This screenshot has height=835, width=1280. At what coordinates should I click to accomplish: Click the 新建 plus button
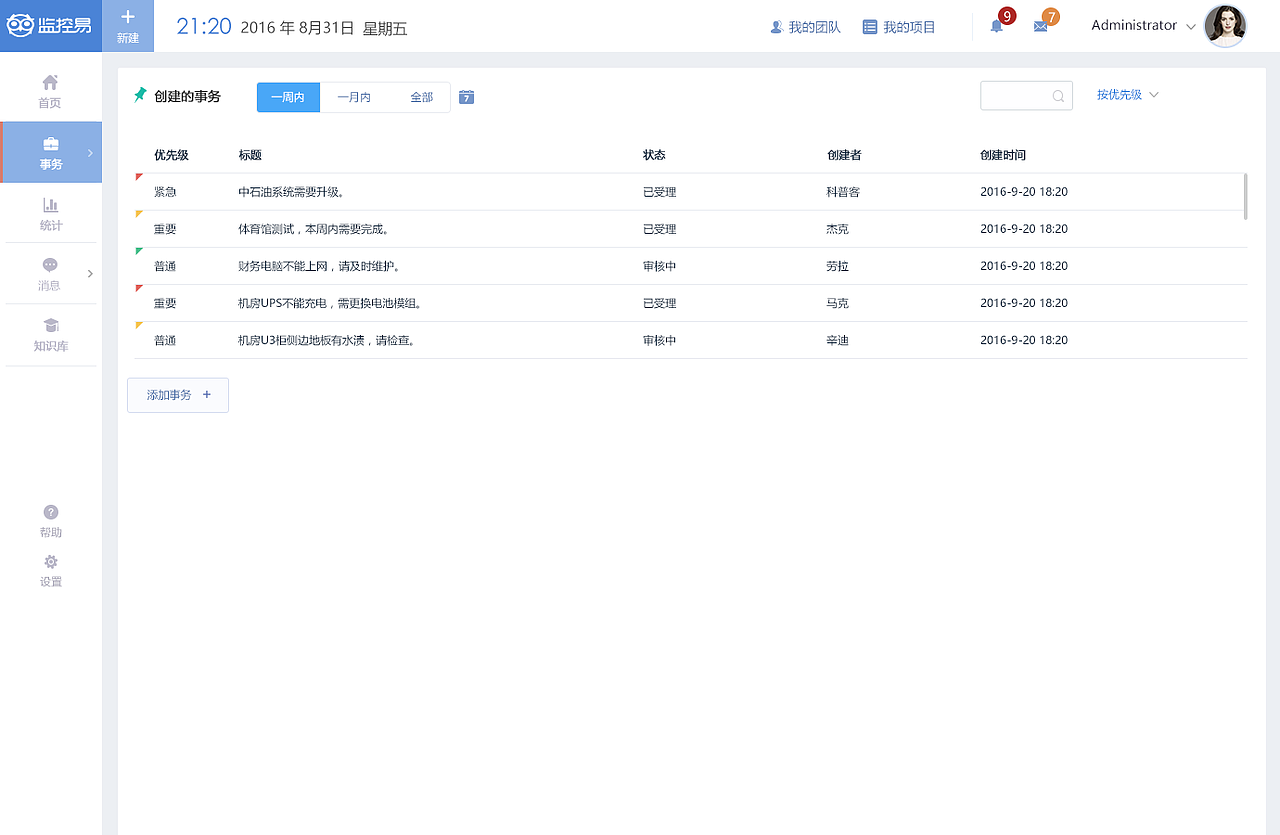(x=128, y=26)
